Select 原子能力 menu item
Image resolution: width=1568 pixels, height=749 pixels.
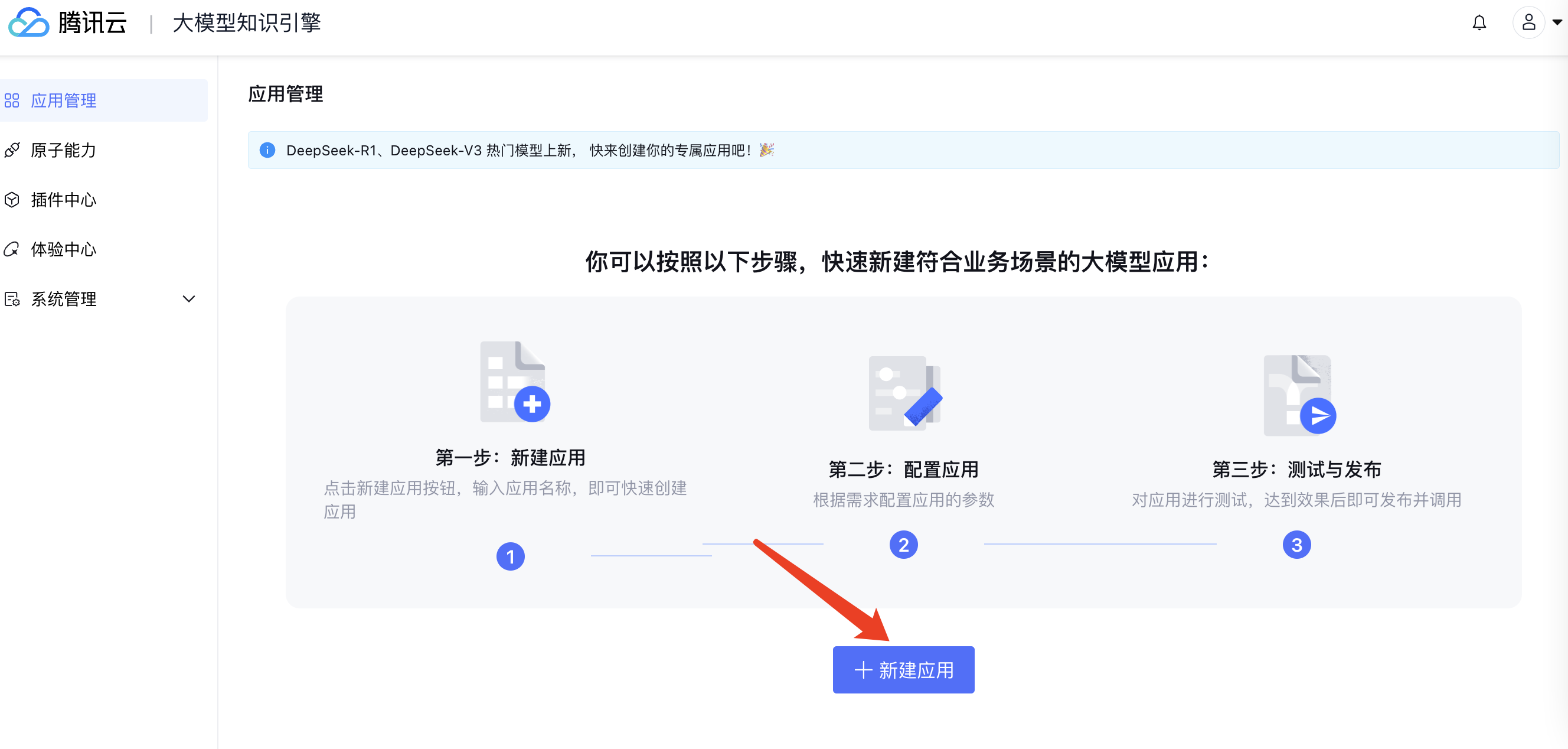pyautogui.click(x=63, y=150)
